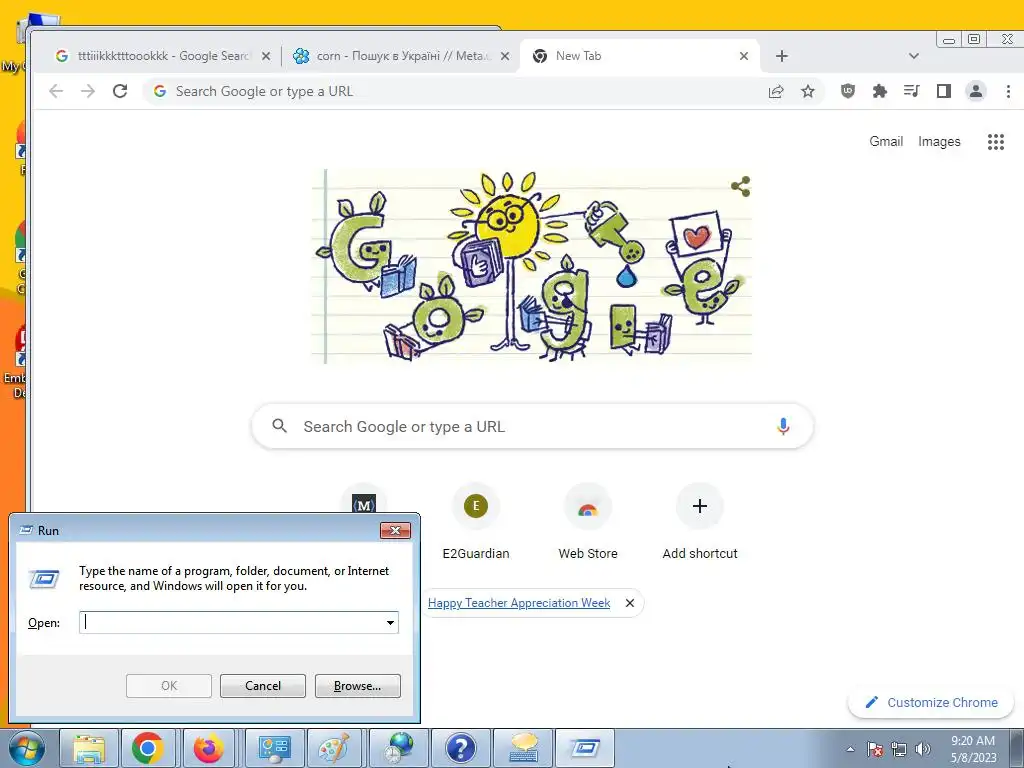The image size is (1024, 768).
Task: Dismiss the Teacher Appreciation Week promo
Action: point(630,603)
